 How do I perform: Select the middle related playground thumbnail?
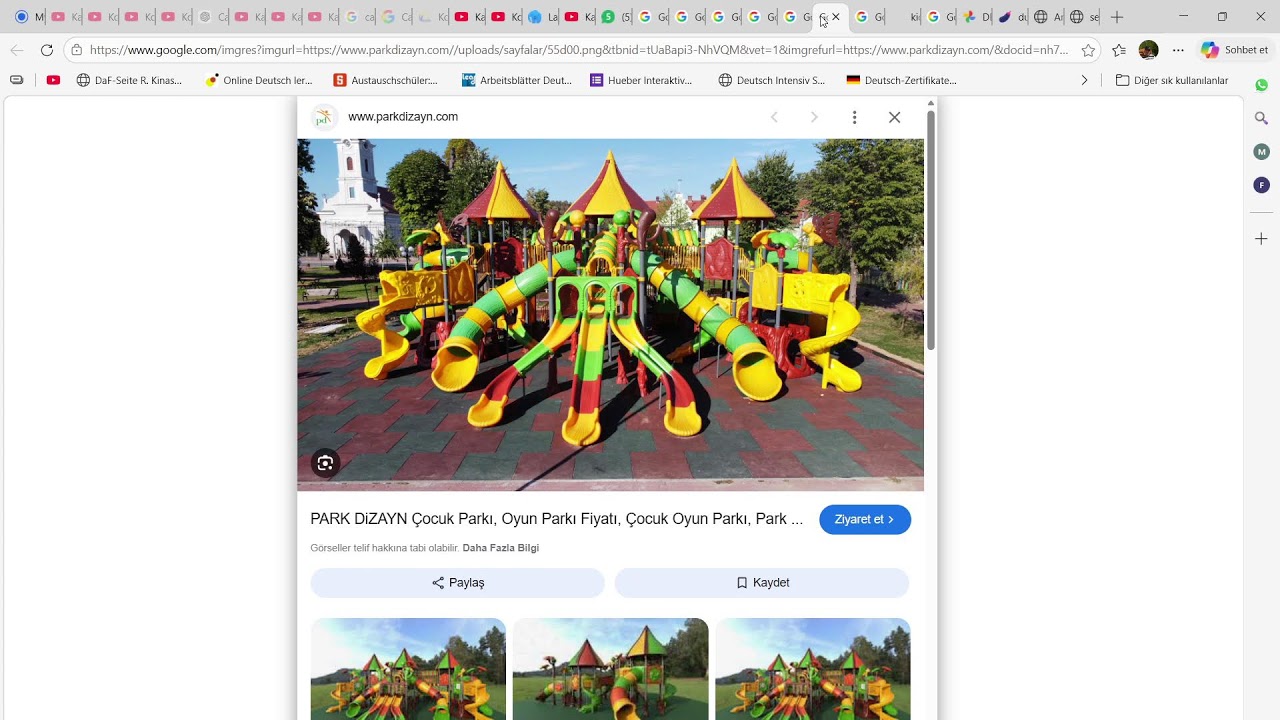(610, 669)
